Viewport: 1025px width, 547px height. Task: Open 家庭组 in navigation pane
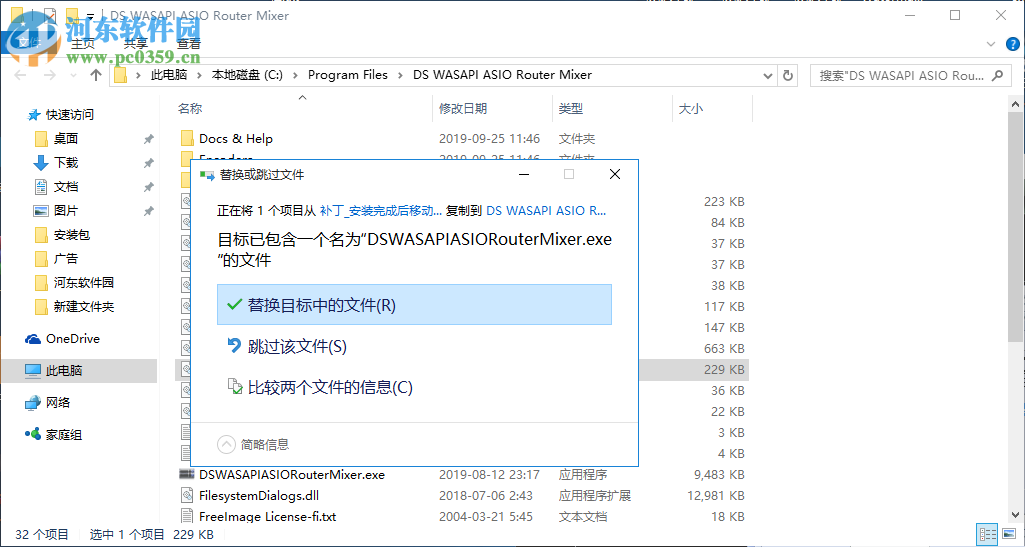pos(63,435)
